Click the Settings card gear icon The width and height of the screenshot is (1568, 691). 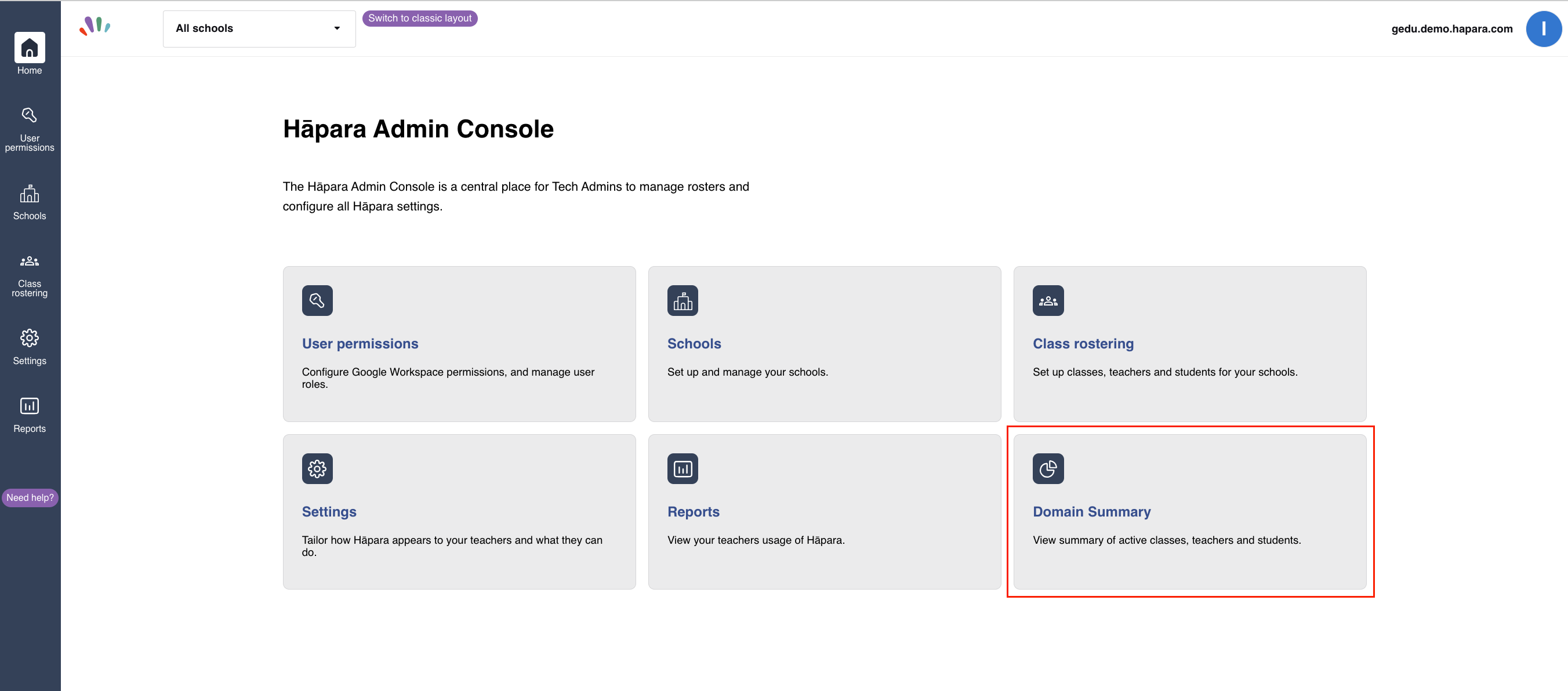tap(317, 468)
